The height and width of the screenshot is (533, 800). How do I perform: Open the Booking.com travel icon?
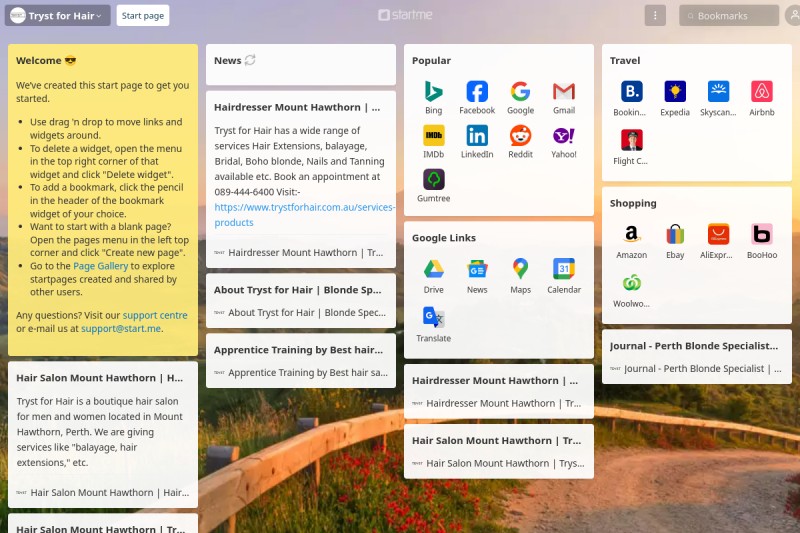632,92
